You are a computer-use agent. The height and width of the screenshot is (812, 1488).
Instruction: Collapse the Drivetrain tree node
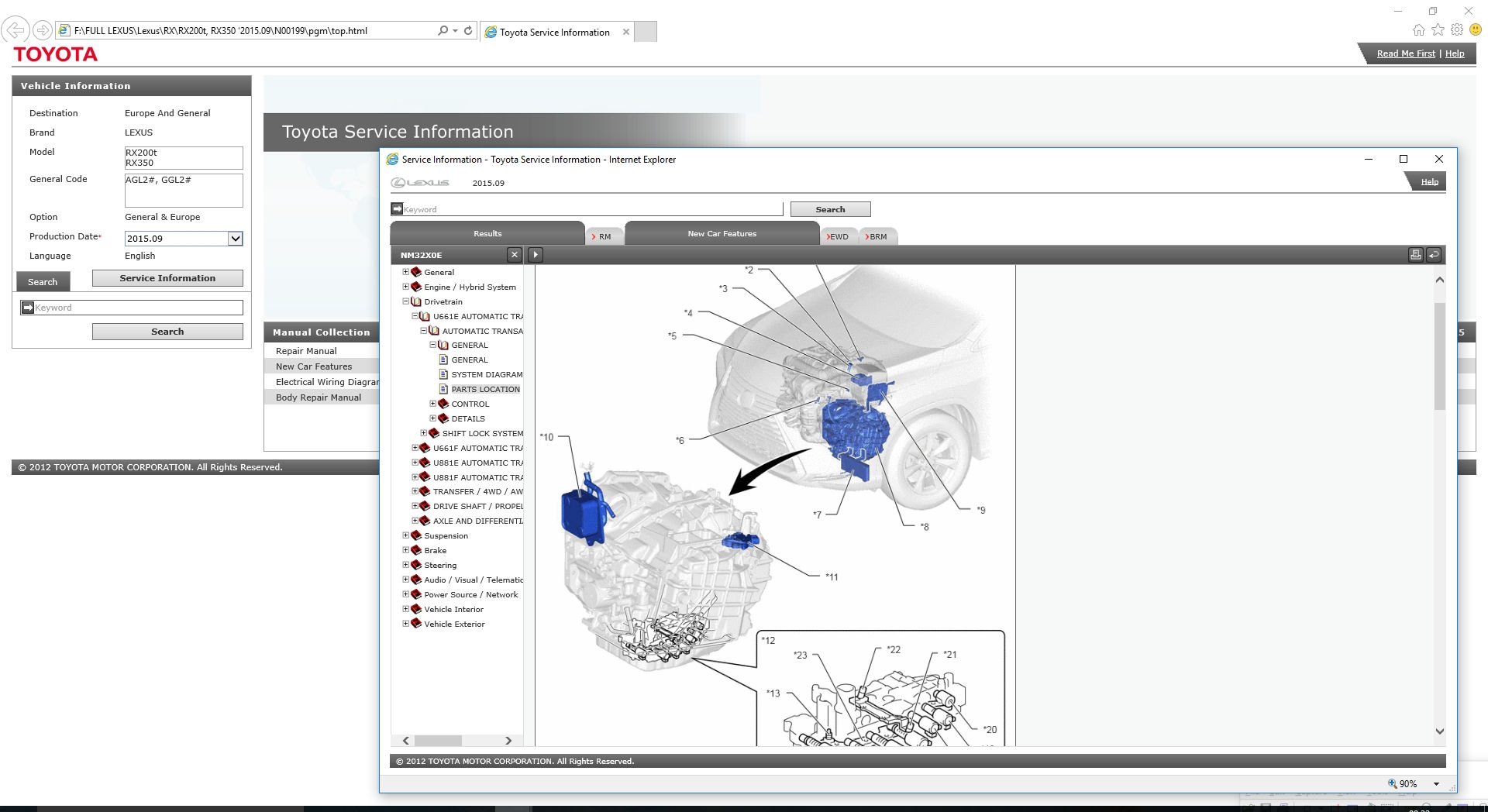pyautogui.click(x=405, y=301)
